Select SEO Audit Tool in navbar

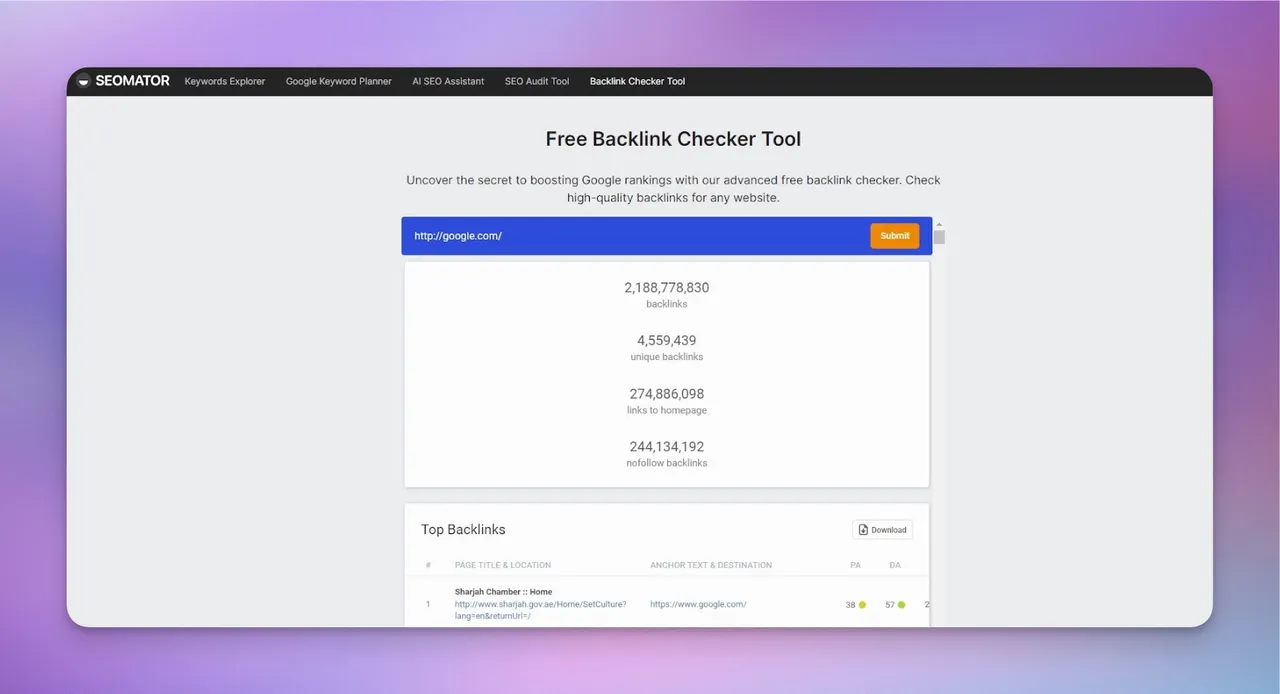(537, 81)
